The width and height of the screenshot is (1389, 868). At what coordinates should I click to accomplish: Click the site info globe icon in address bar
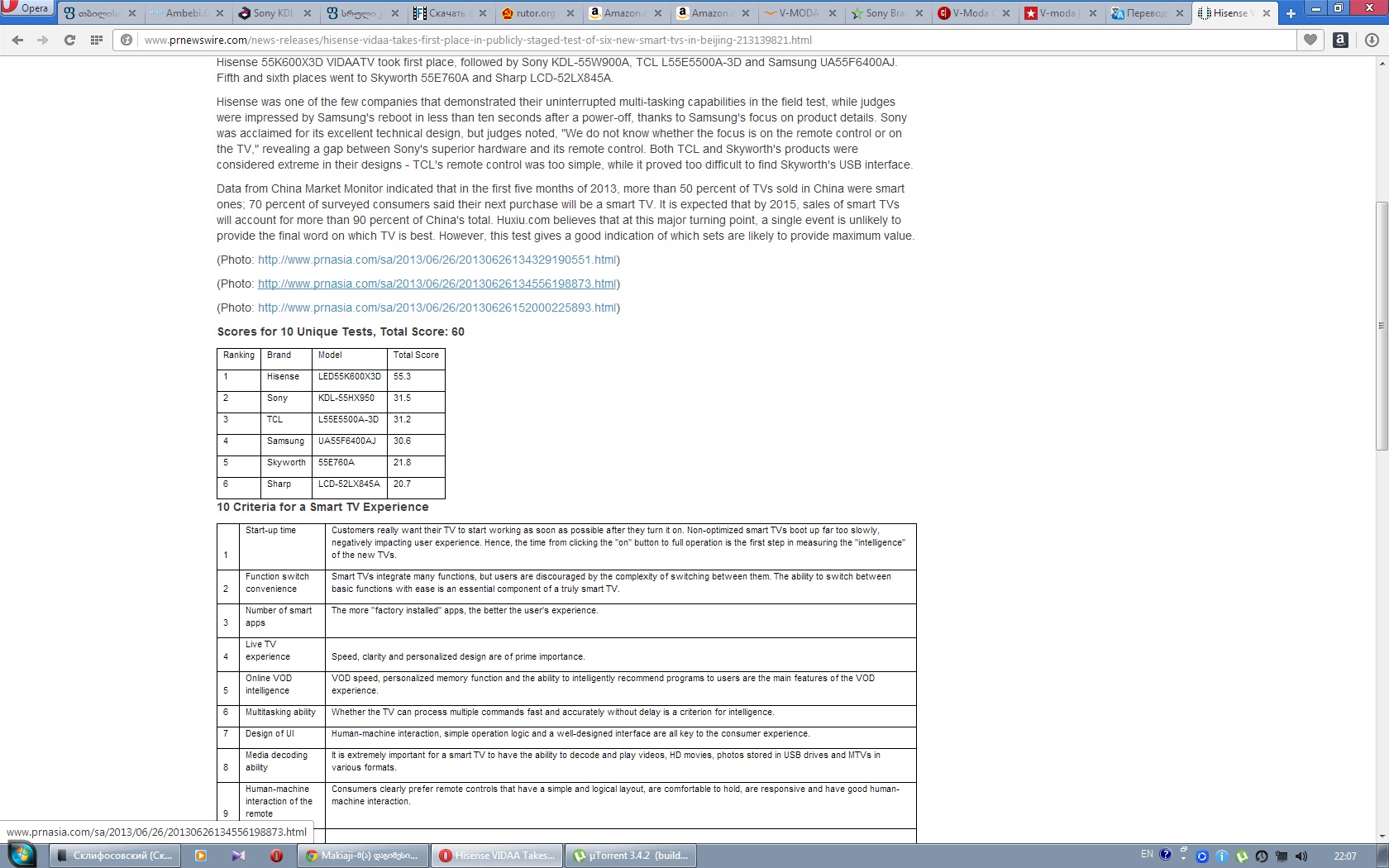(126, 40)
